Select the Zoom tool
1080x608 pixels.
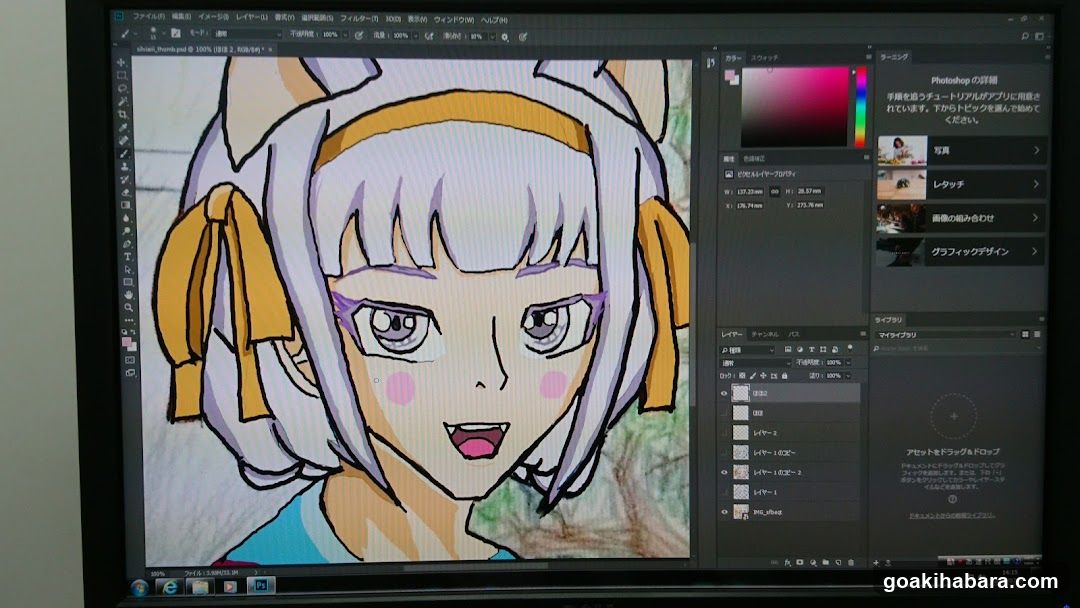[129, 308]
